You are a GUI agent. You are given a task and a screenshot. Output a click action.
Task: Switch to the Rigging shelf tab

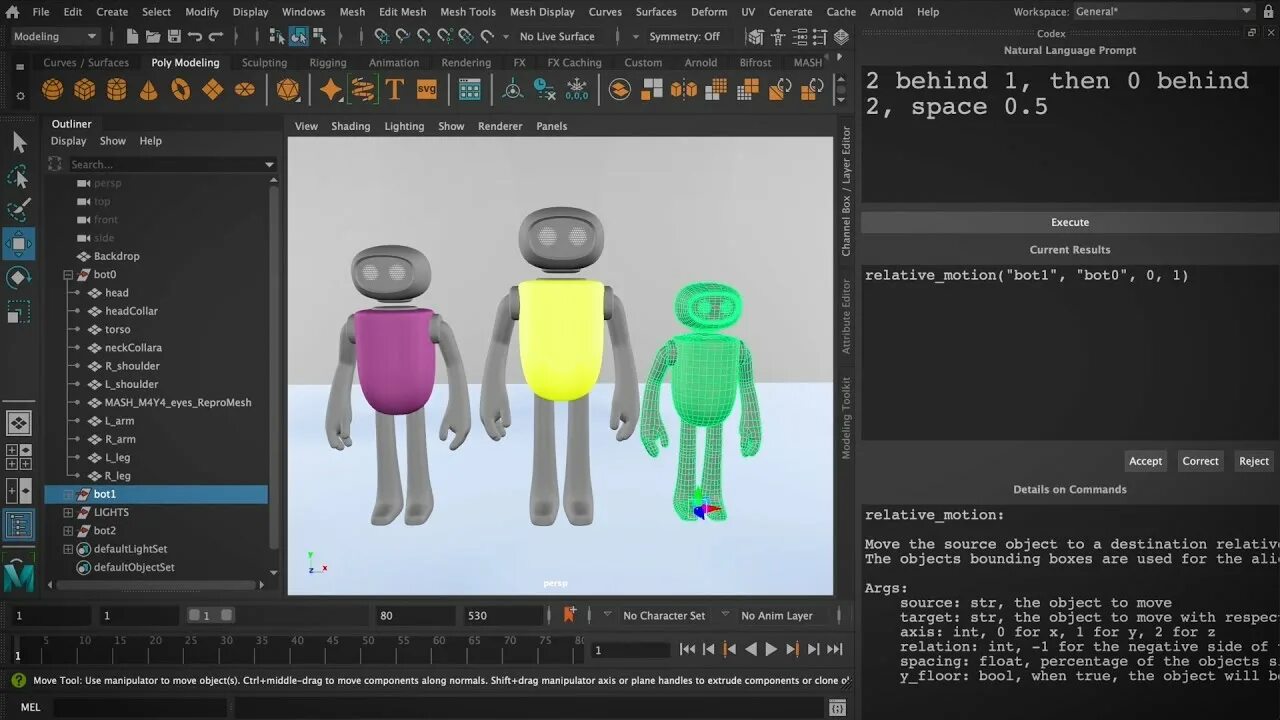(x=327, y=62)
